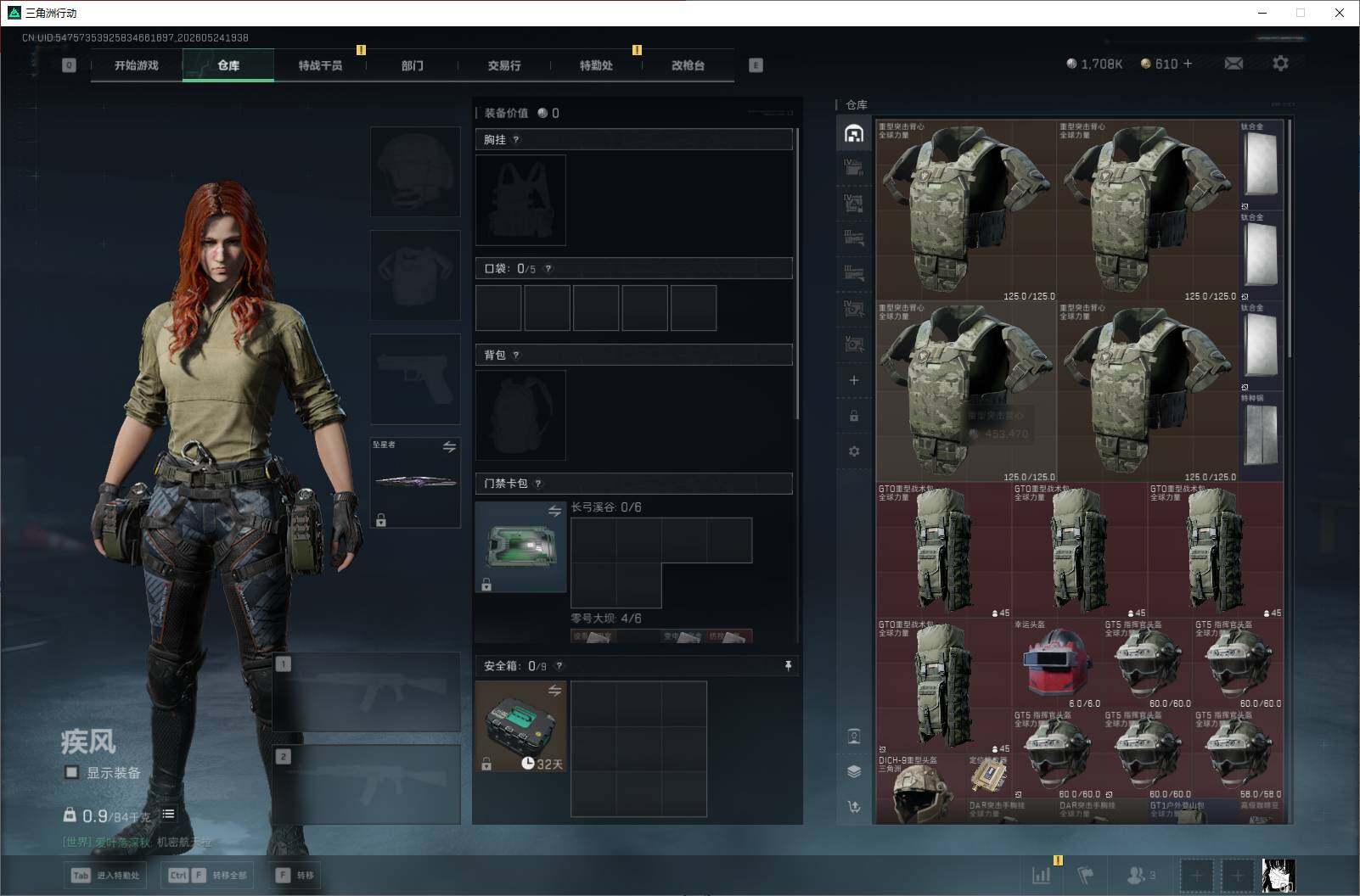Swap the keycard case using arrows icon
1360x896 pixels.
coord(554,511)
